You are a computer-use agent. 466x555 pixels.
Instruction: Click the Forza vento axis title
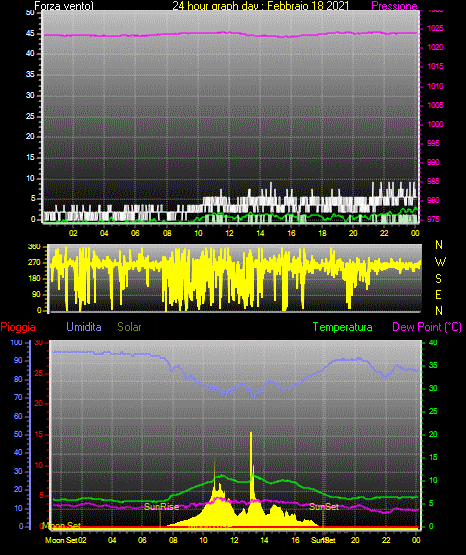(64, 6)
